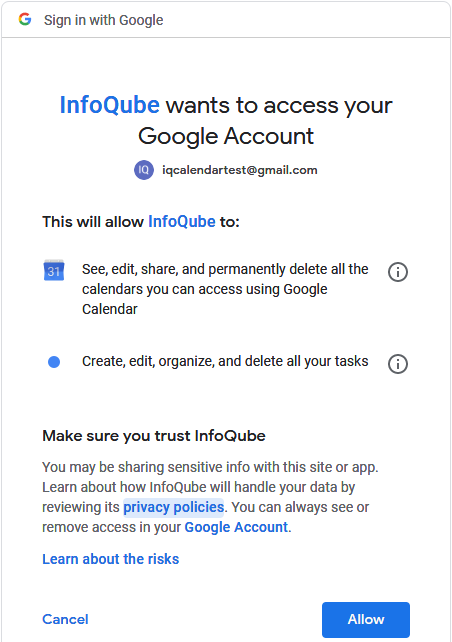Screen dimensions: 452x642
Task: Click InfoQube link in 'This will allow' line
Action: coord(182,222)
